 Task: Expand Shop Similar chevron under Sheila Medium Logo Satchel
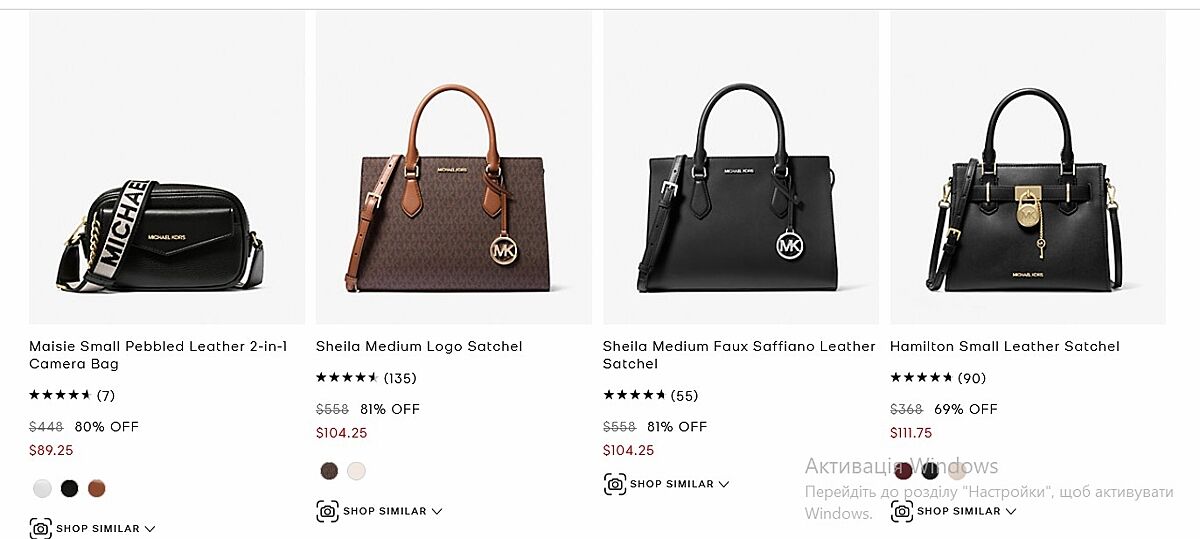[x=436, y=511]
